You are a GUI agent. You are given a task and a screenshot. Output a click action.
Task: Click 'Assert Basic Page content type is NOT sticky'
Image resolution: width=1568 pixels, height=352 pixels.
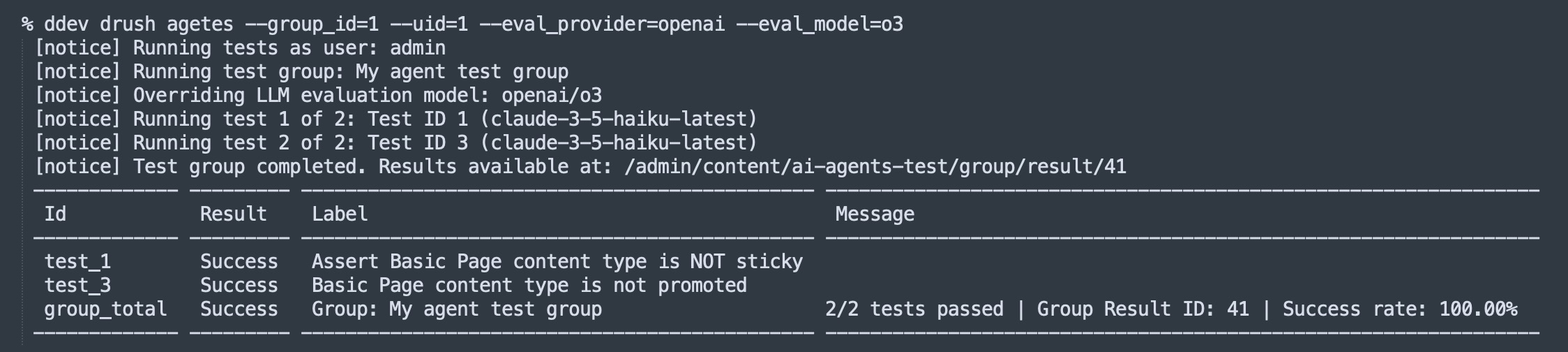pyautogui.click(x=557, y=262)
